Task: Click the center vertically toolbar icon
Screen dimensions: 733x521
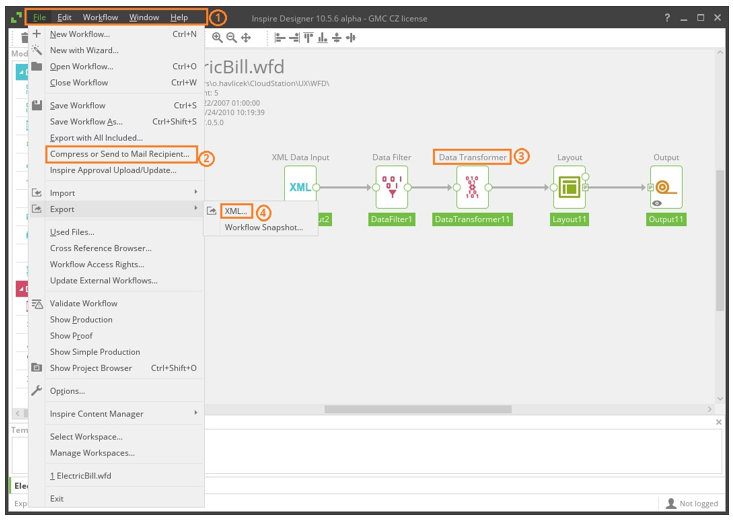Action: [x=337, y=38]
